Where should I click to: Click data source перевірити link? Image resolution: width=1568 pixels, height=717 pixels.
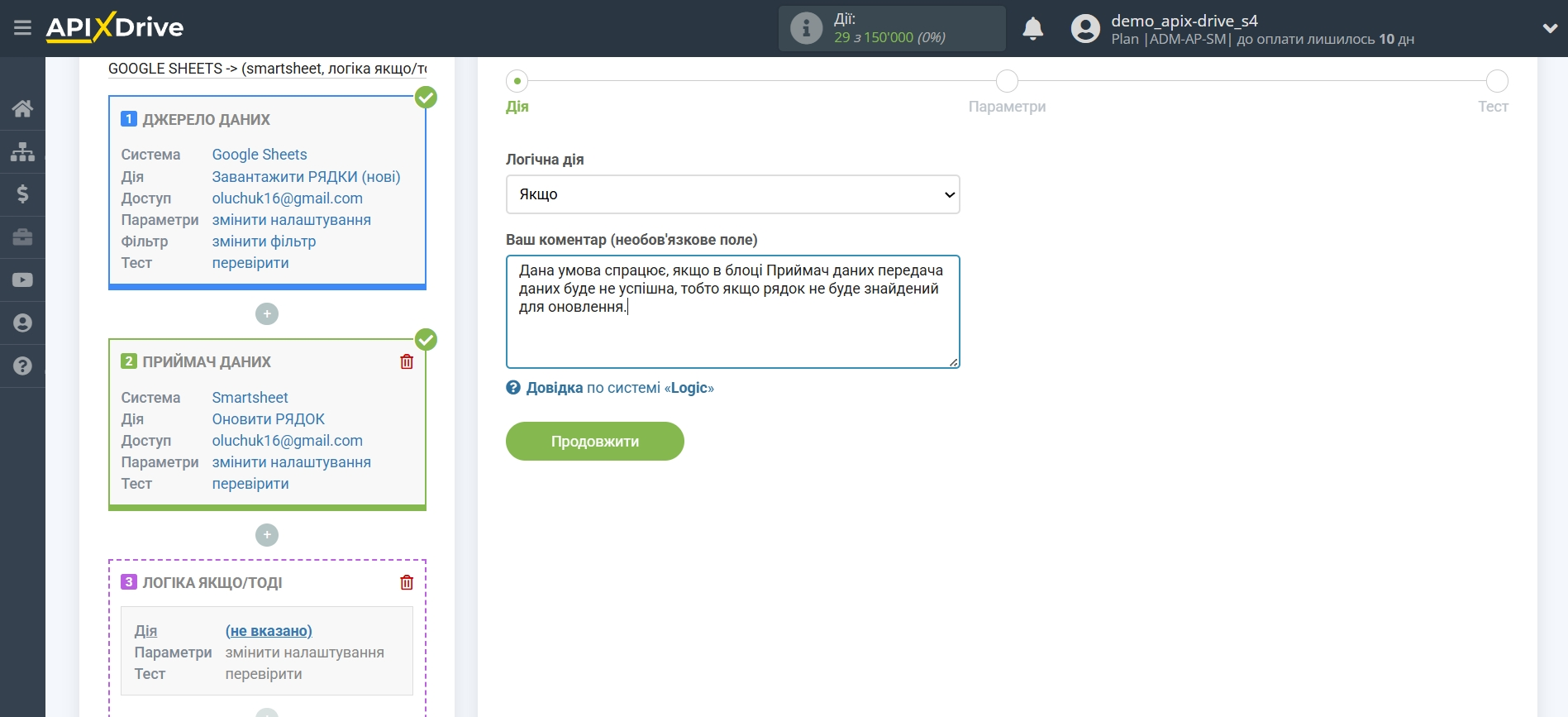pos(250,263)
